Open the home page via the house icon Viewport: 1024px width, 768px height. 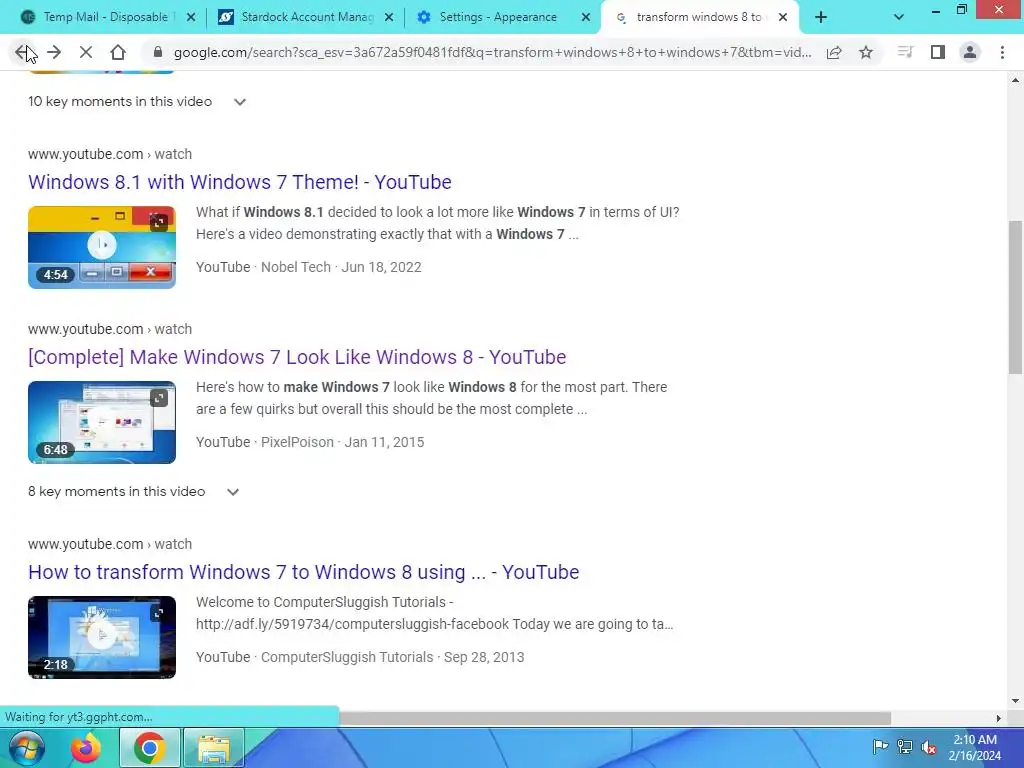[x=118, y=52]
